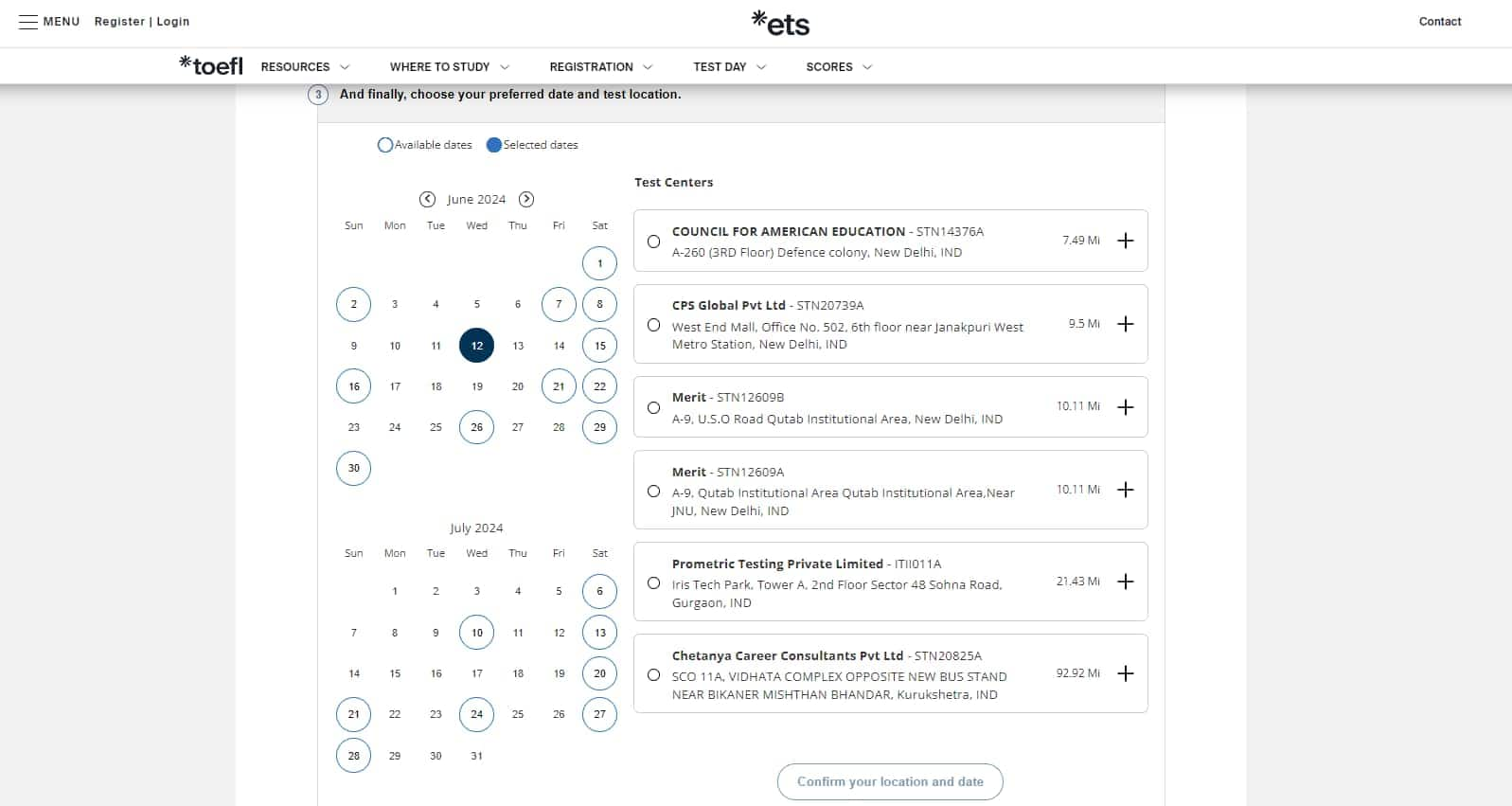Choose June 30 on the calendar

pos(354,468)
